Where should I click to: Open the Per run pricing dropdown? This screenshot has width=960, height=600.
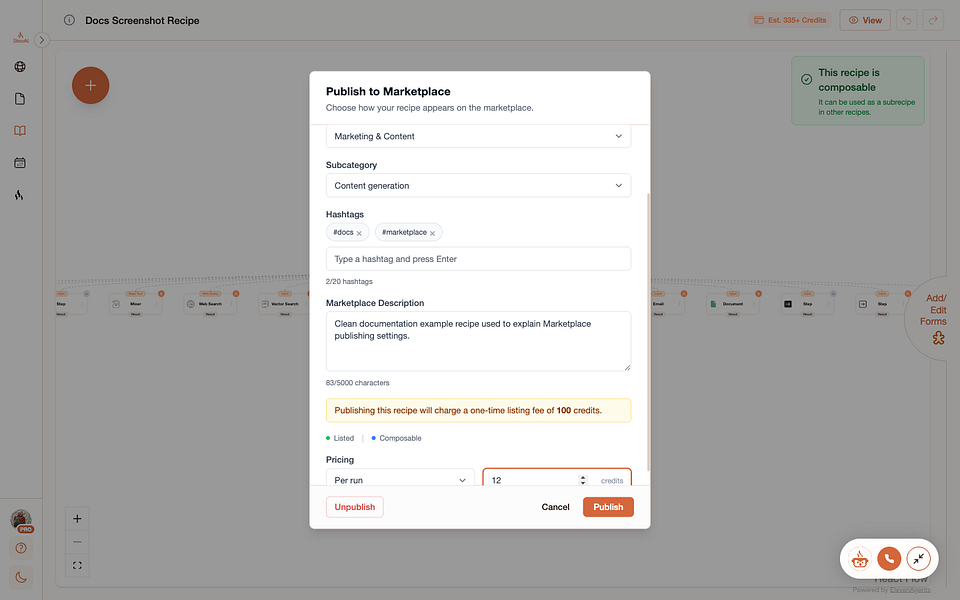click(400, 478)
